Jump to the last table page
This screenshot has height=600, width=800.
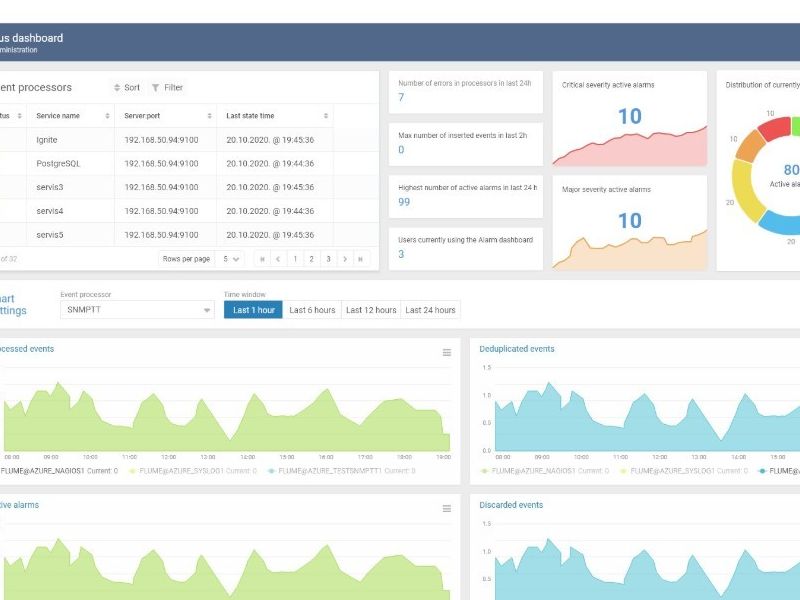[360, 259]
